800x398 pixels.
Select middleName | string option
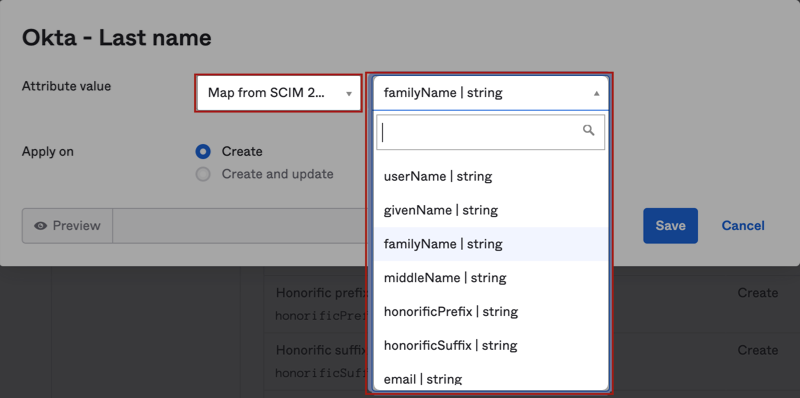click(490, 278)
